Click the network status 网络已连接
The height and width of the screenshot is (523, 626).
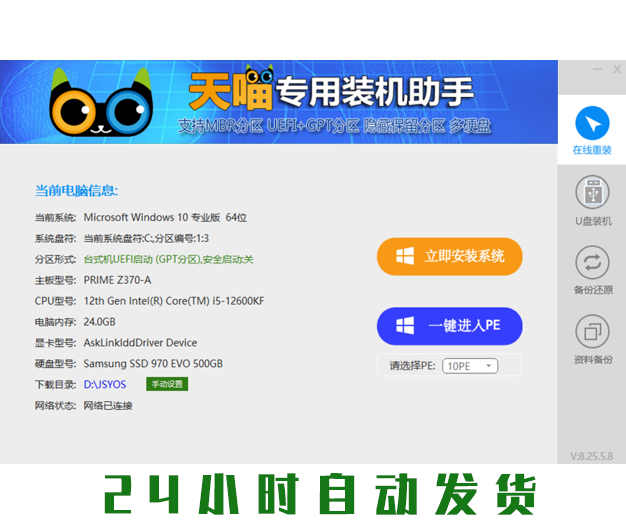tap(108, 406)
